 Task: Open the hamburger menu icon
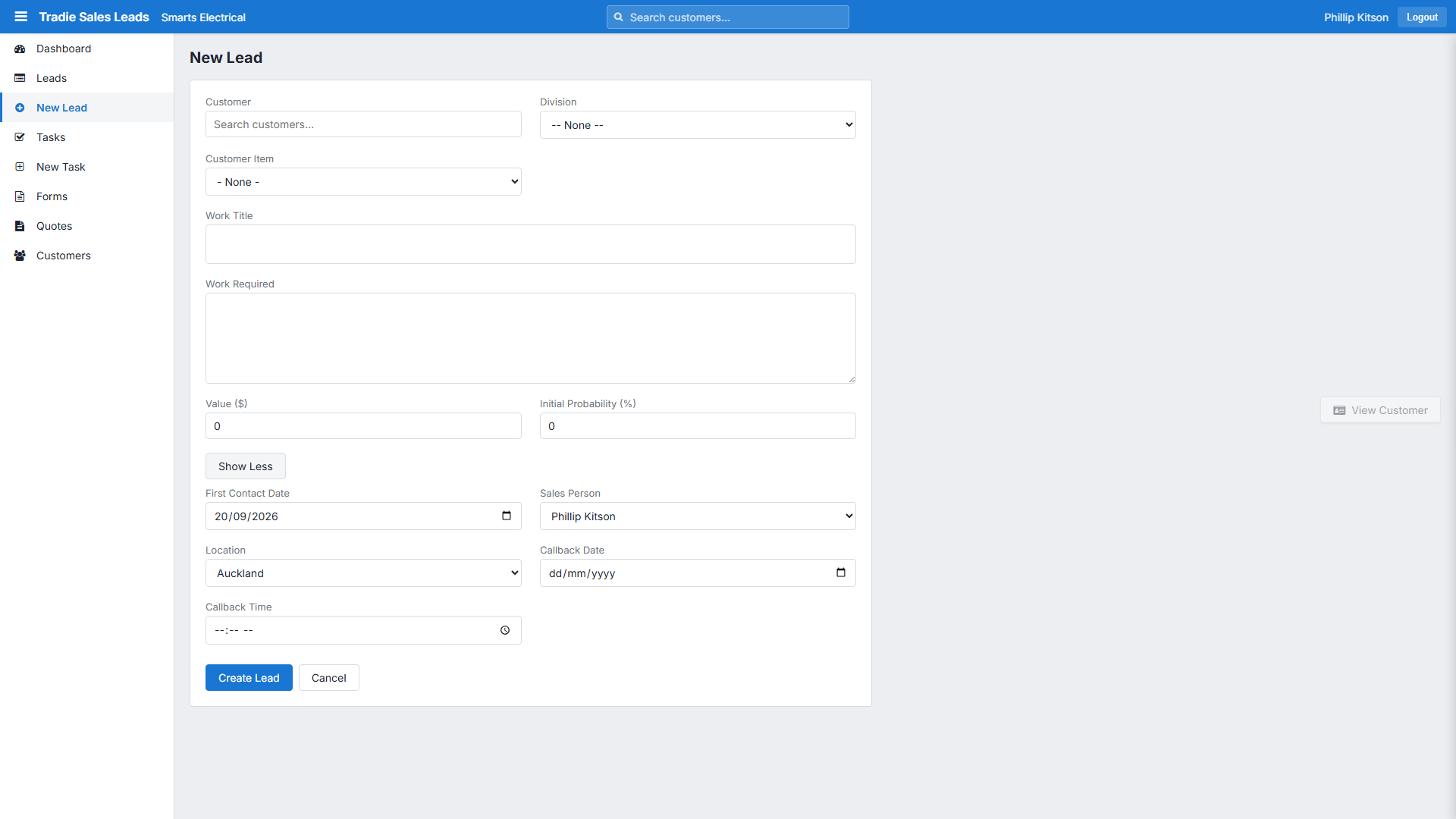coord(20,17)
